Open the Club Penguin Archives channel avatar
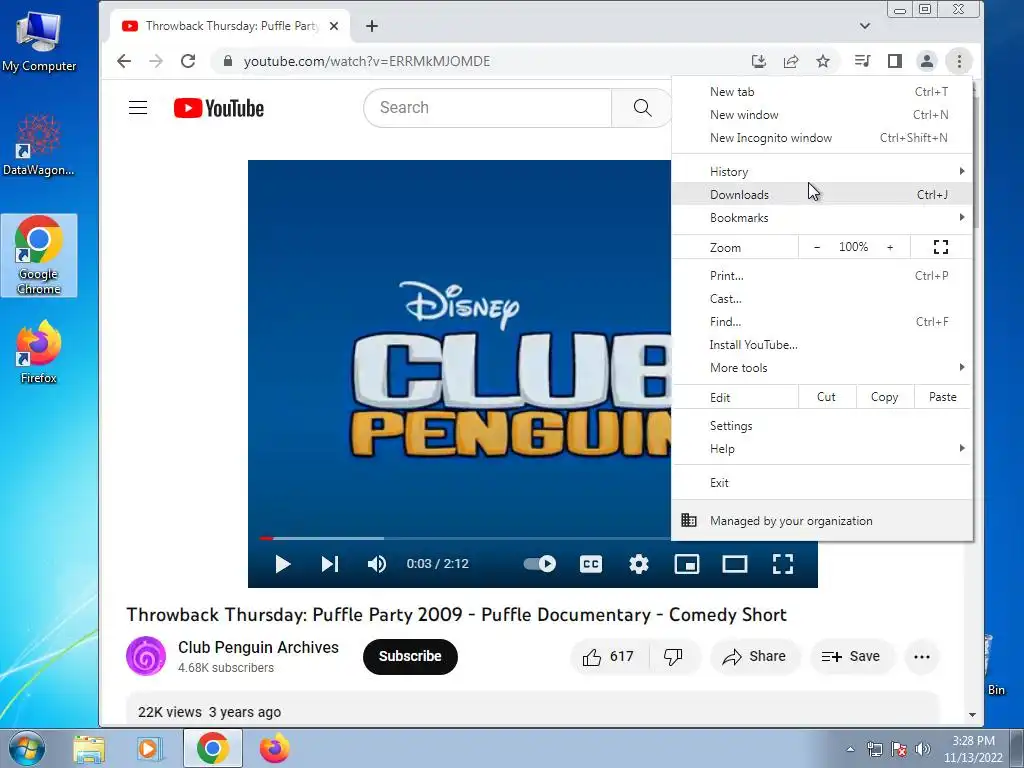The height and width of the screenshot is (768, 1024). point(146,656)
